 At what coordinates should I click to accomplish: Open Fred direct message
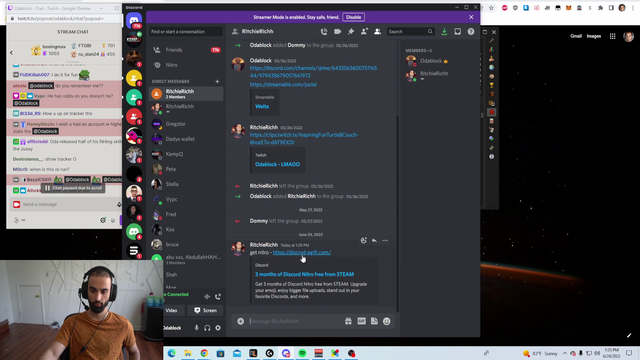click(x=186, y=214)
